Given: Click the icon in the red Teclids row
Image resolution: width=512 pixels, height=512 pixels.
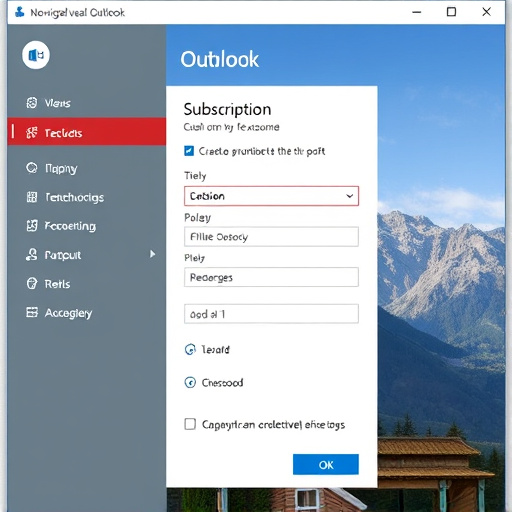Looking at the screenshot, I should coord(32,133).
